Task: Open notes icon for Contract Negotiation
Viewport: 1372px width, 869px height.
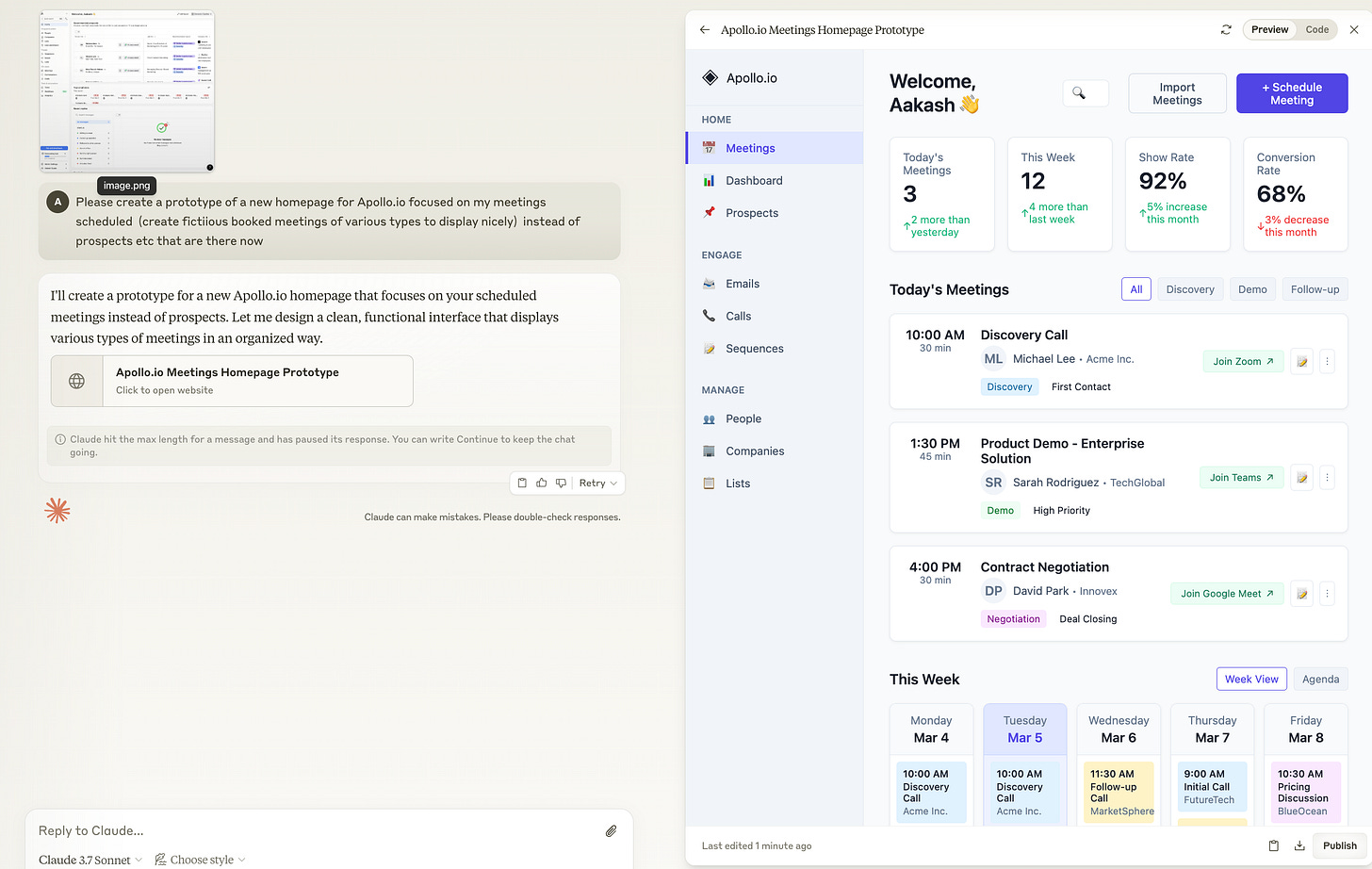Action: 1301,593
